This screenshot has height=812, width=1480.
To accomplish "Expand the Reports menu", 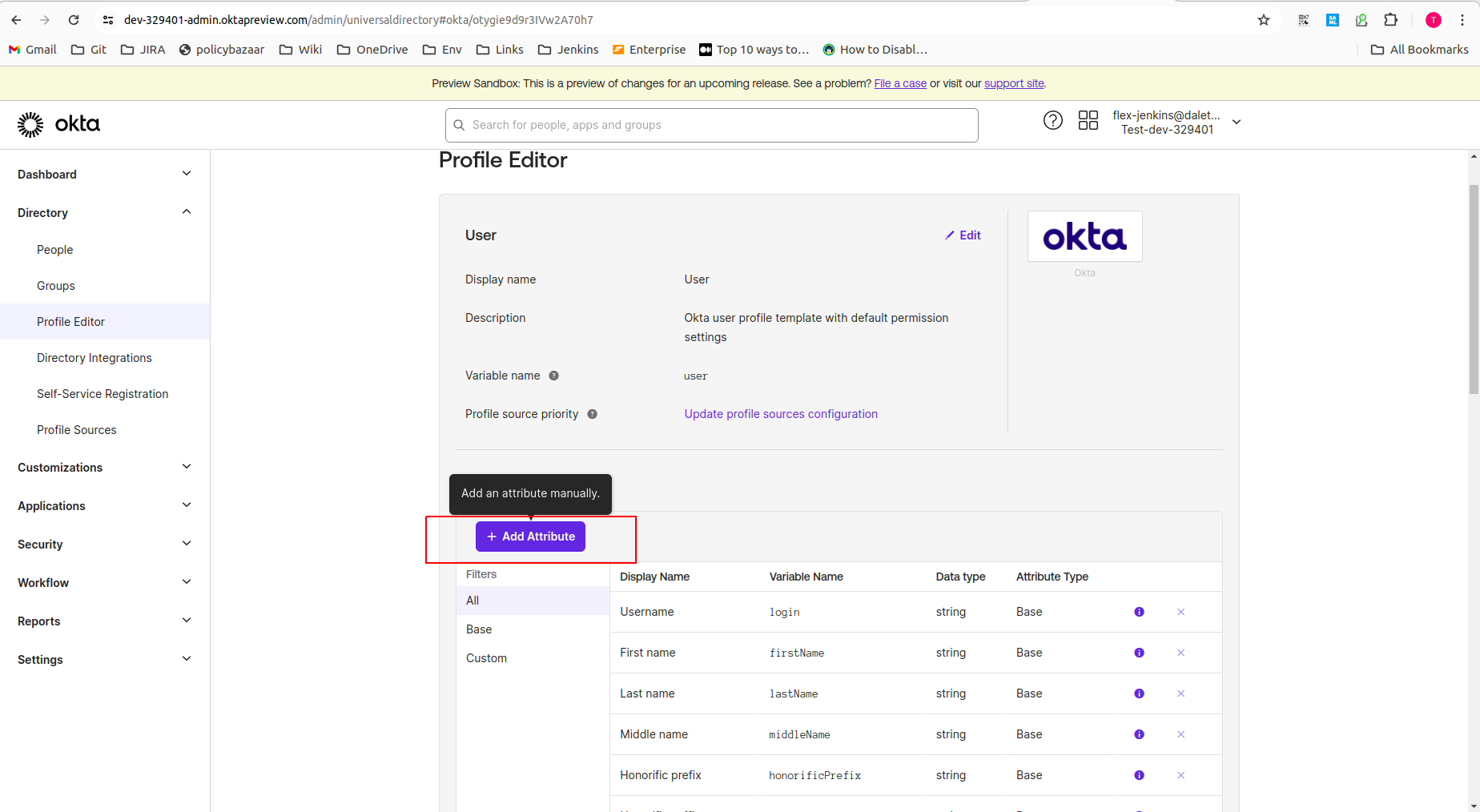I will [x=105, y=621].
